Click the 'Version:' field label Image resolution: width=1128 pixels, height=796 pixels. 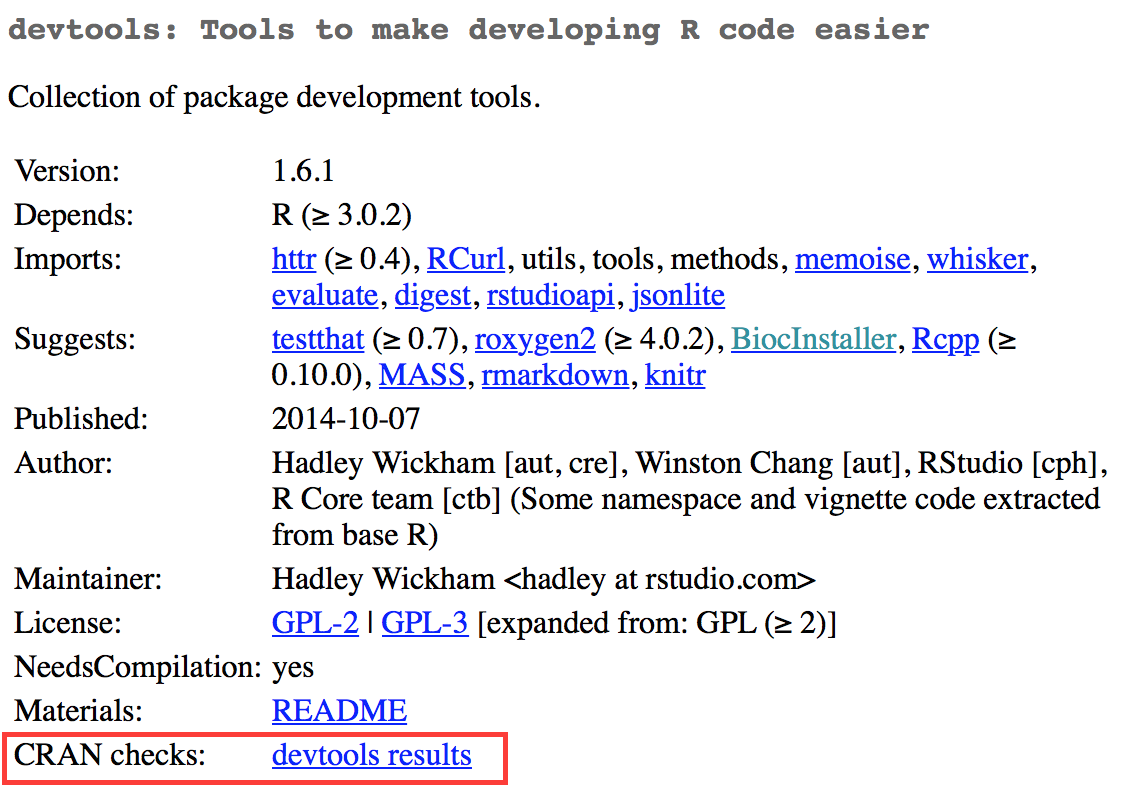67,171
